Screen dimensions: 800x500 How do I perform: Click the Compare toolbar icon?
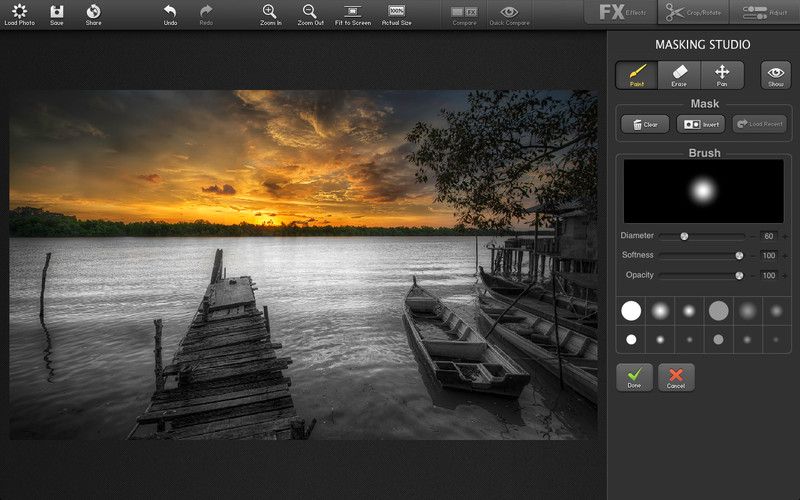[x=464, y=14]
